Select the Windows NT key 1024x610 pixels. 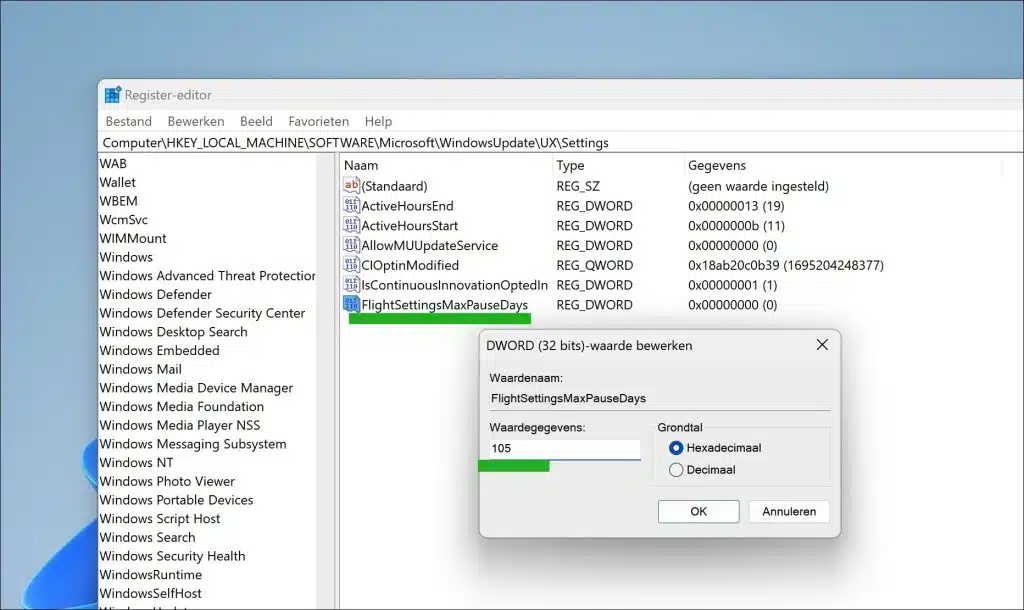(x=136, y=462)
